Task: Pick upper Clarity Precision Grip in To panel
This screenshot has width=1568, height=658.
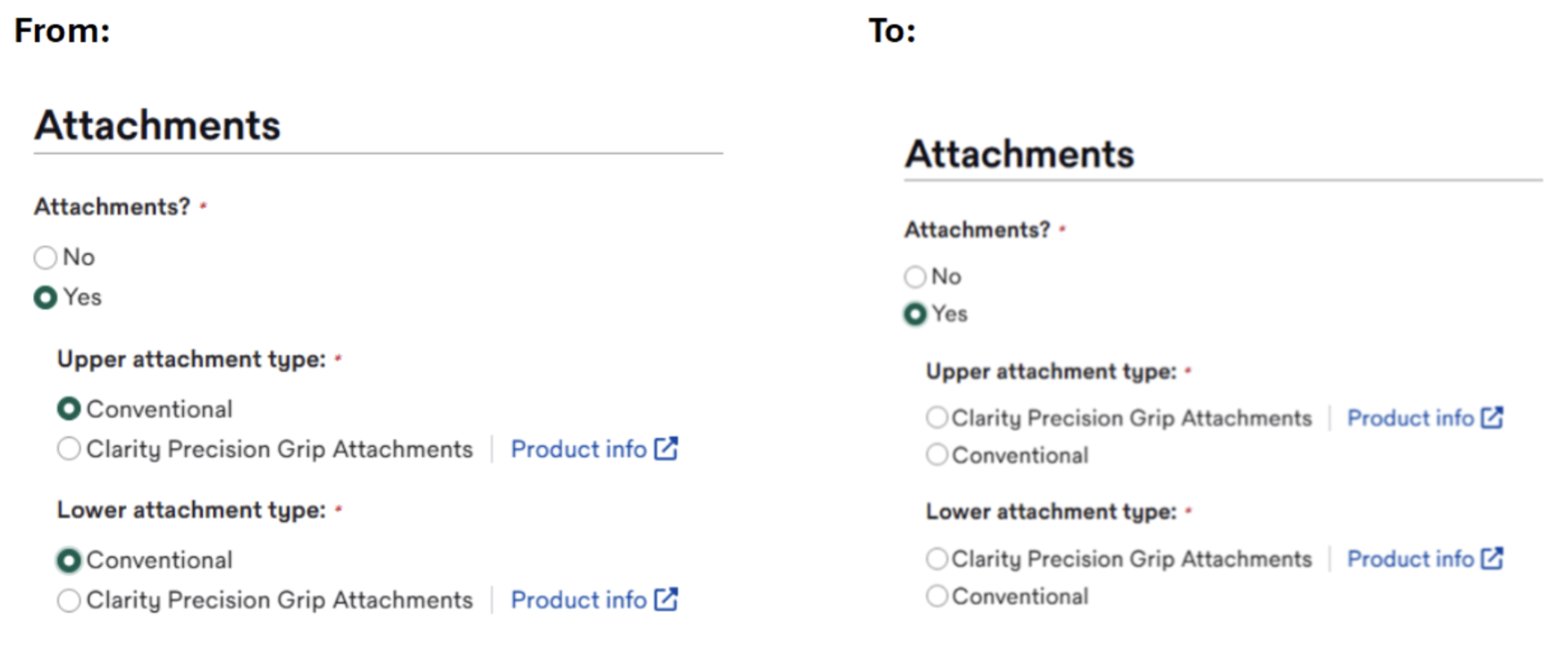Action: point(937,418)
